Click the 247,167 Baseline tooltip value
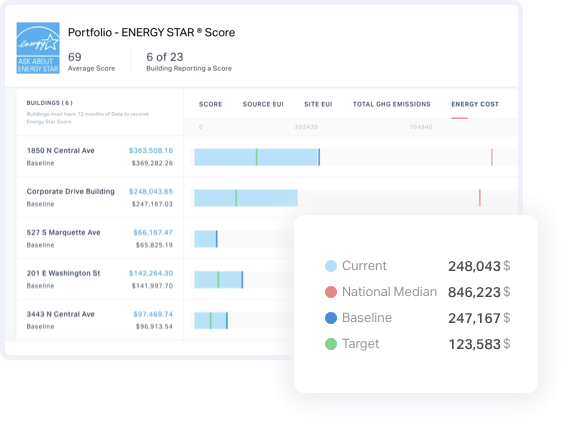Screen dimensions: 569x426 (474, 318)
